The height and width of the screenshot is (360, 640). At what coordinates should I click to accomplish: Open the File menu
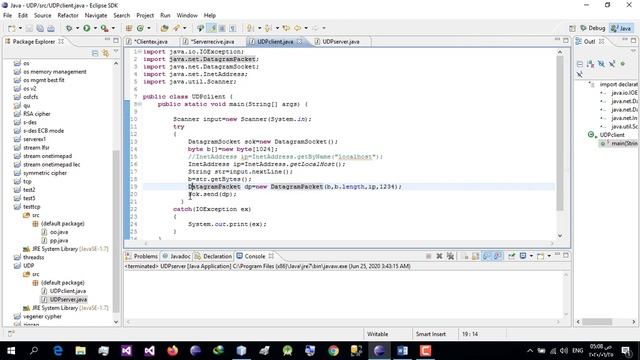[7, 16]
